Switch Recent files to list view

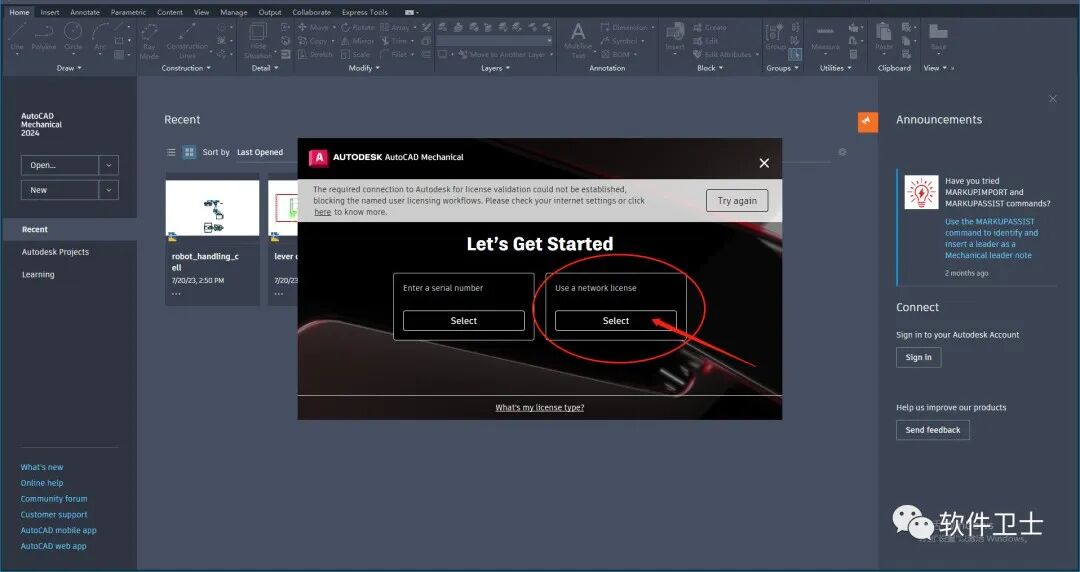[172, 152]
